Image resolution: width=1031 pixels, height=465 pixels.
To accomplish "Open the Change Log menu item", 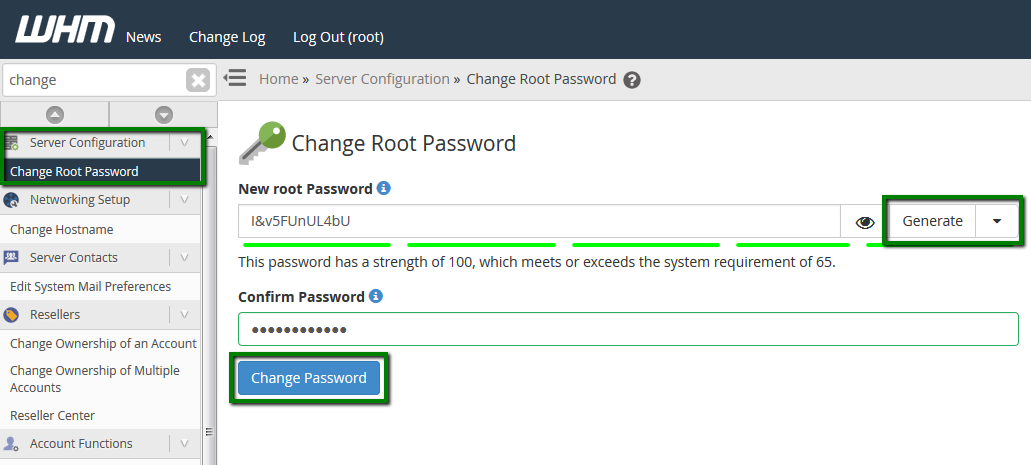I will [227, 37].
